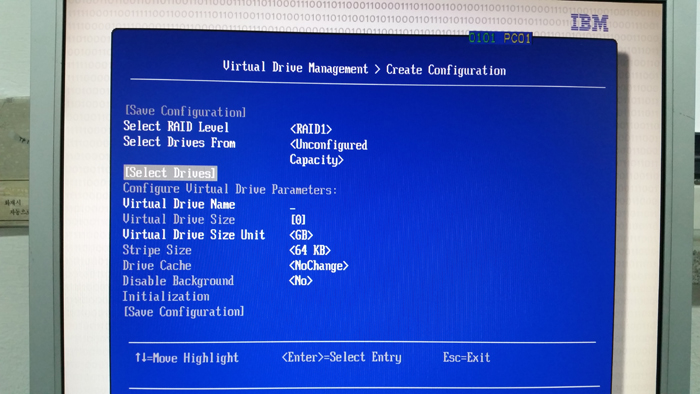Click the IBM logo on the screen

[x=589, y=23]
